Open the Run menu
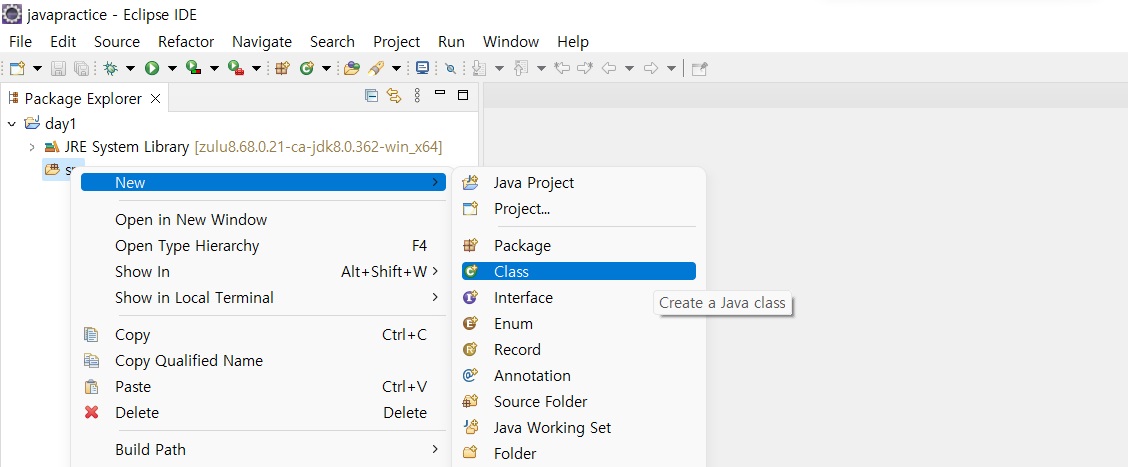This screenshot has height=467, width=1128. (451, 42)
